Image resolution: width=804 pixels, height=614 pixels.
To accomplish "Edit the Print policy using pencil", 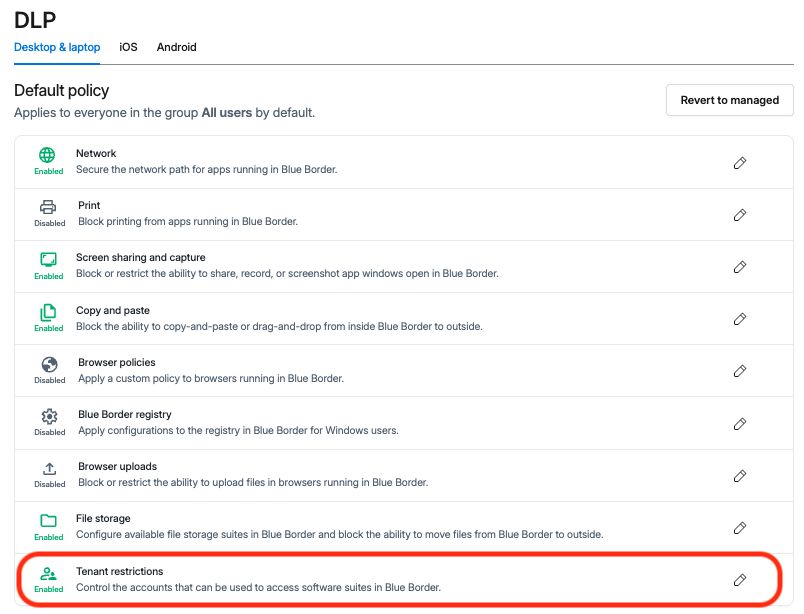I will [739, 215].
